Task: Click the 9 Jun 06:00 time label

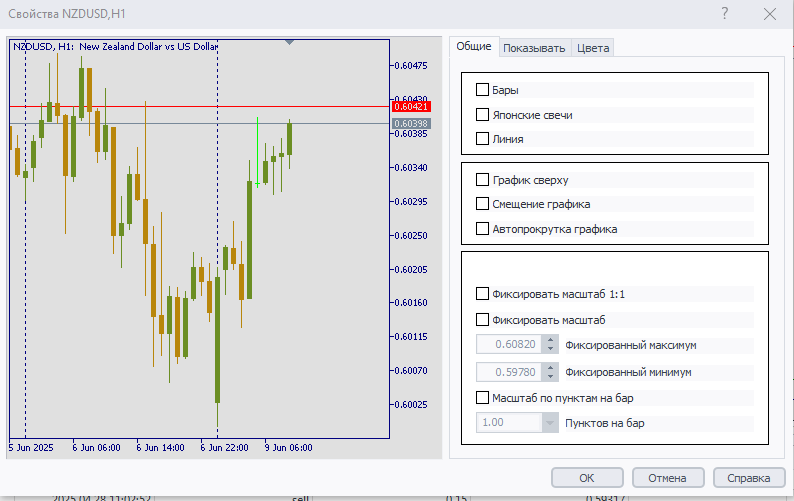Action: (289, 448)
